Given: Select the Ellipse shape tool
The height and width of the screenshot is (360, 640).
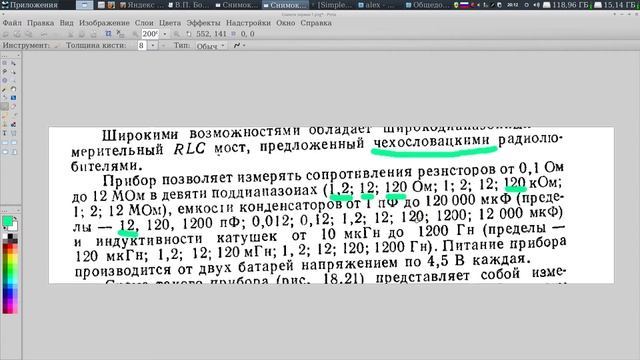Looking at the screenshot, I should pos(4,152).
